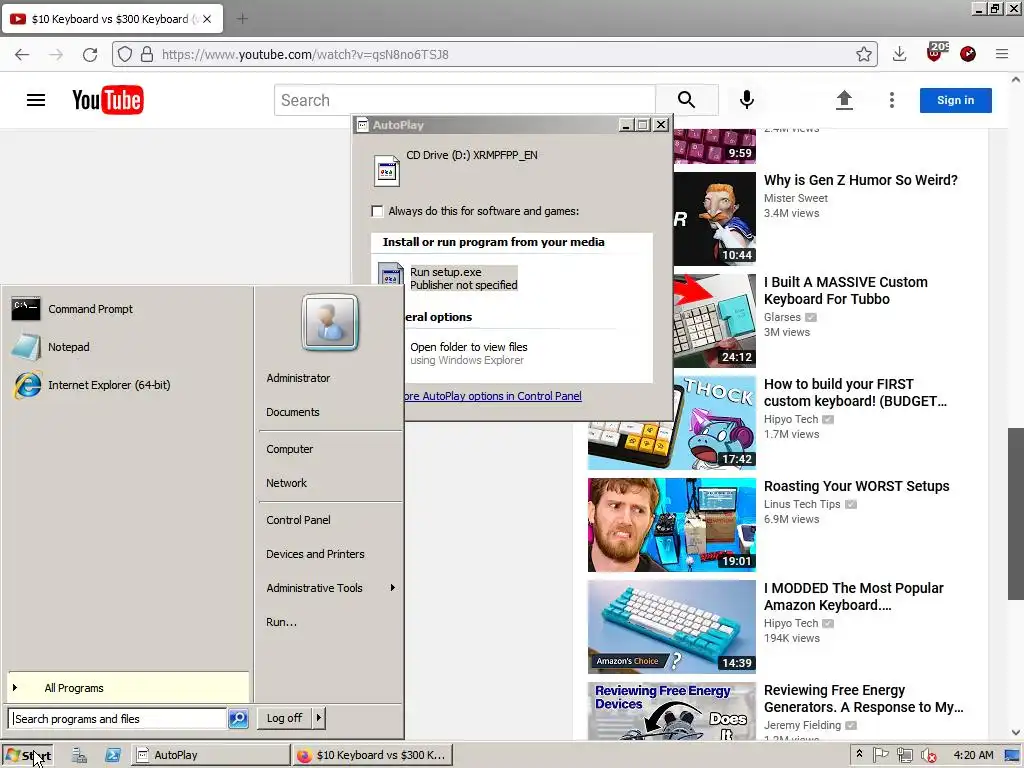1024x768 pixels.
Task: Check Always do this for software and games
Action: tap(377, 211)
